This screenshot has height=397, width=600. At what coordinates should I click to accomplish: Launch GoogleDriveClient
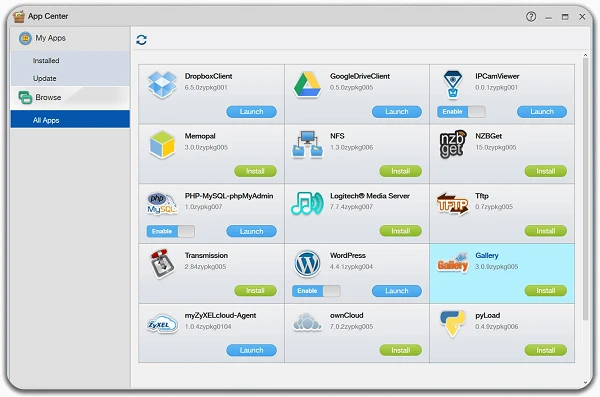397,111
